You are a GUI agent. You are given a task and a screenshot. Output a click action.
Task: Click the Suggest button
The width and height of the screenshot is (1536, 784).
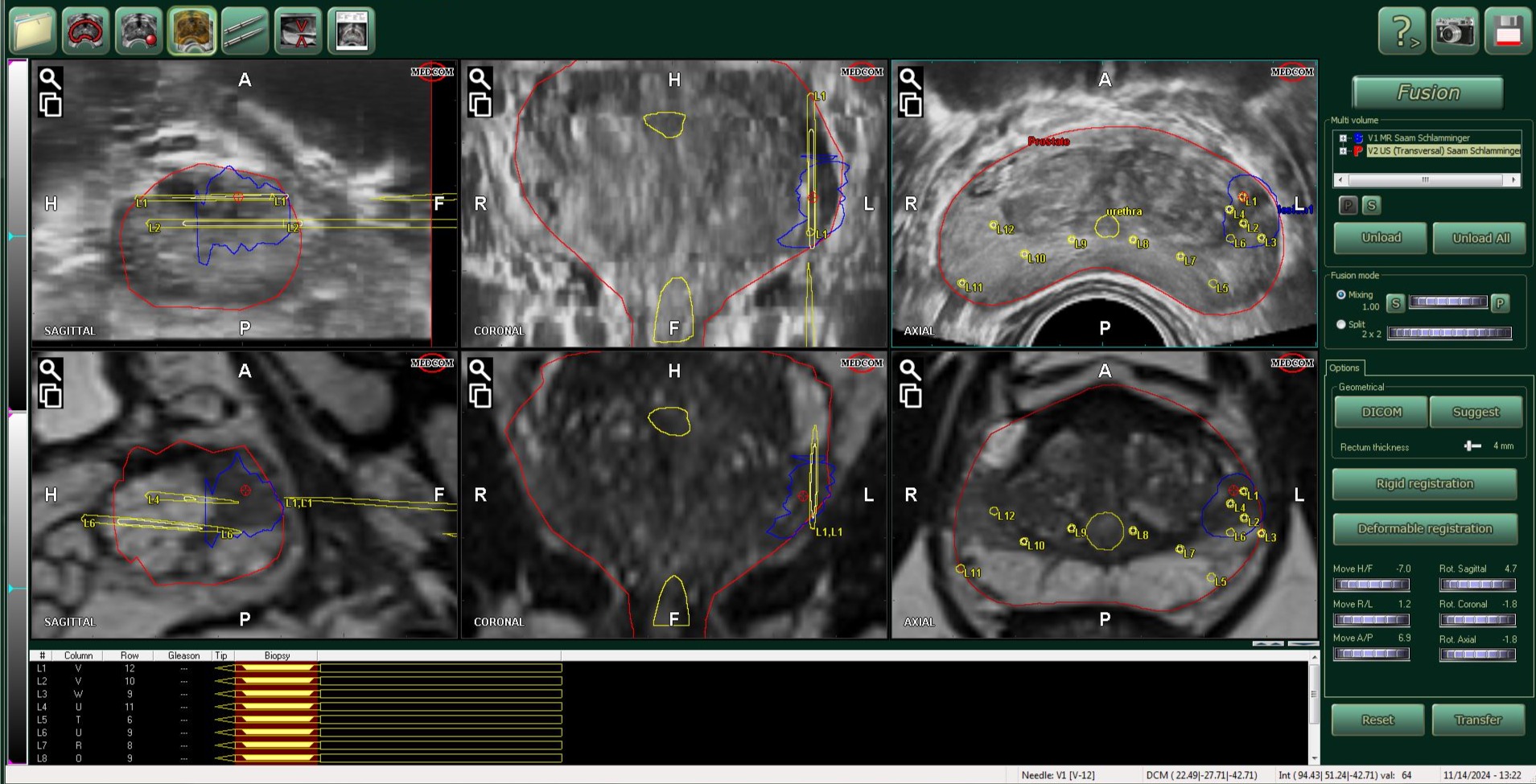tap(1476, 412)
